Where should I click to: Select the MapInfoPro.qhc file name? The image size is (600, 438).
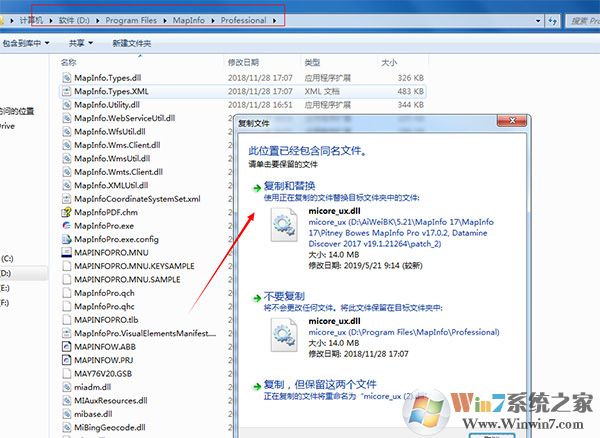click(104, 306)
